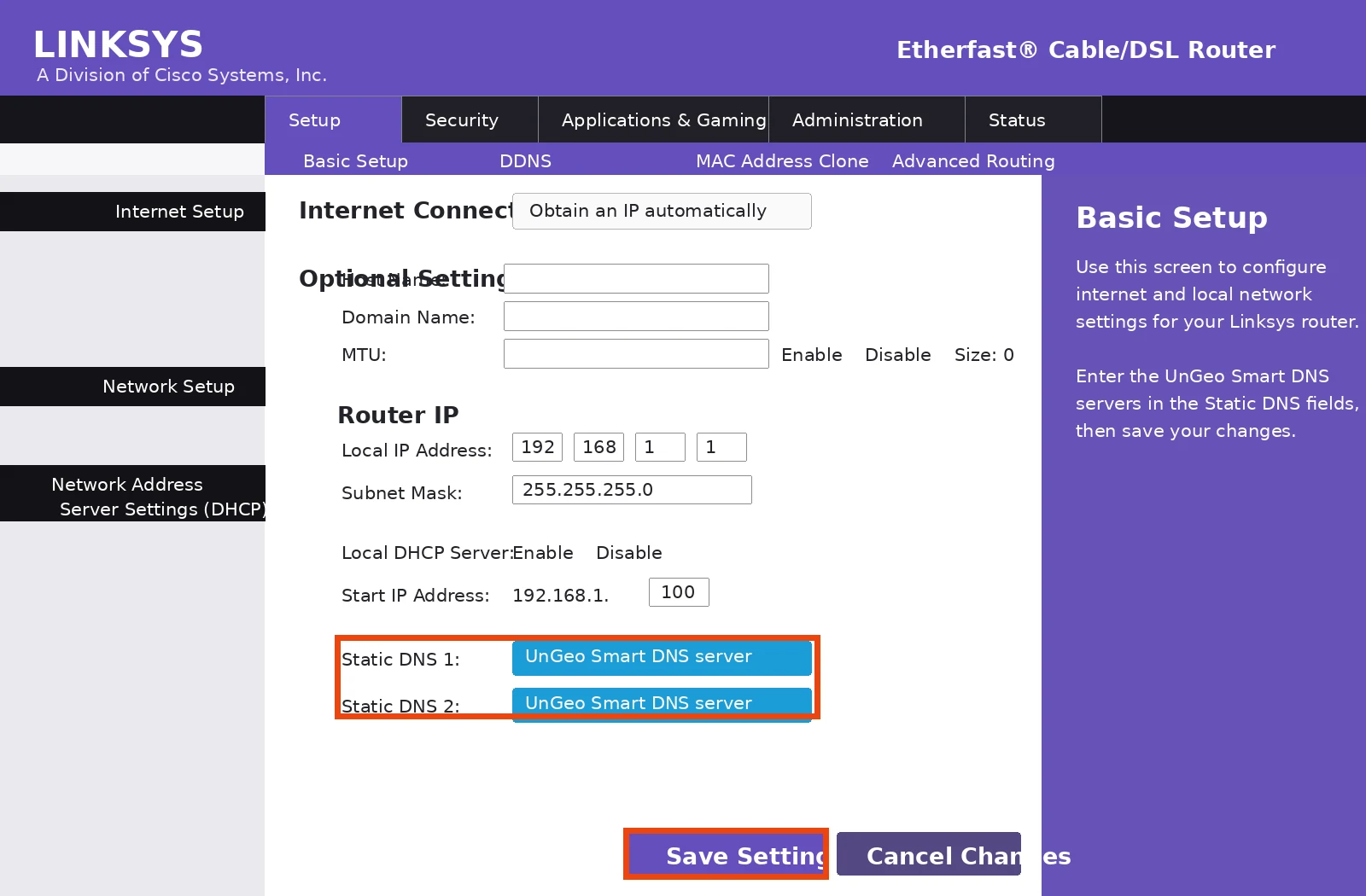
Task: Click the Subnet Mask field 255.255.255.0
Action: 632,490
